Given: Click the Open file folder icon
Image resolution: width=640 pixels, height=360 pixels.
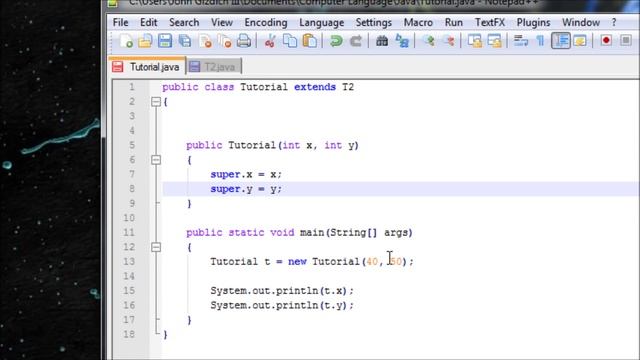Looking at the screenshot, I should coord(145,41).
